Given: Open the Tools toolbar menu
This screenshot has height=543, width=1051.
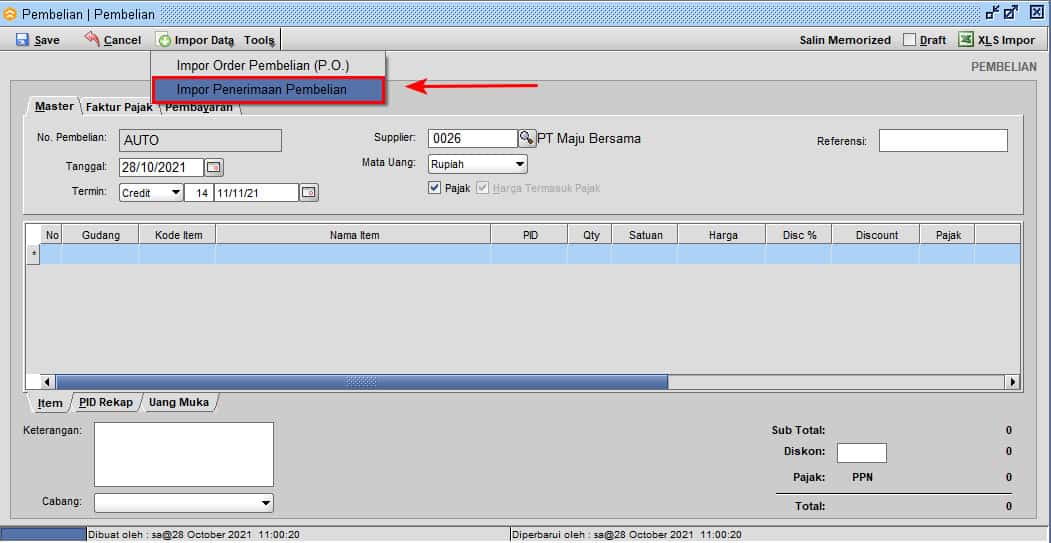Looking at the screenshot, I should 259,40.
